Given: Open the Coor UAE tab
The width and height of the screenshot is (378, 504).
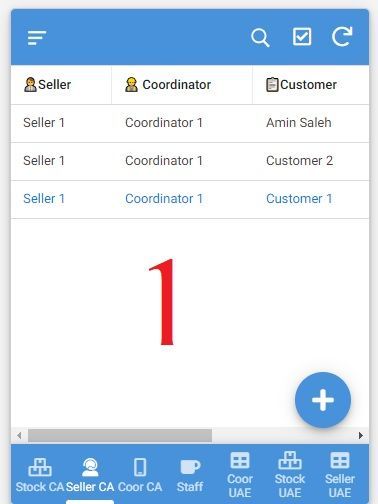Looking at the screenshot, I should pyautogui.click(x=240, y=475).
